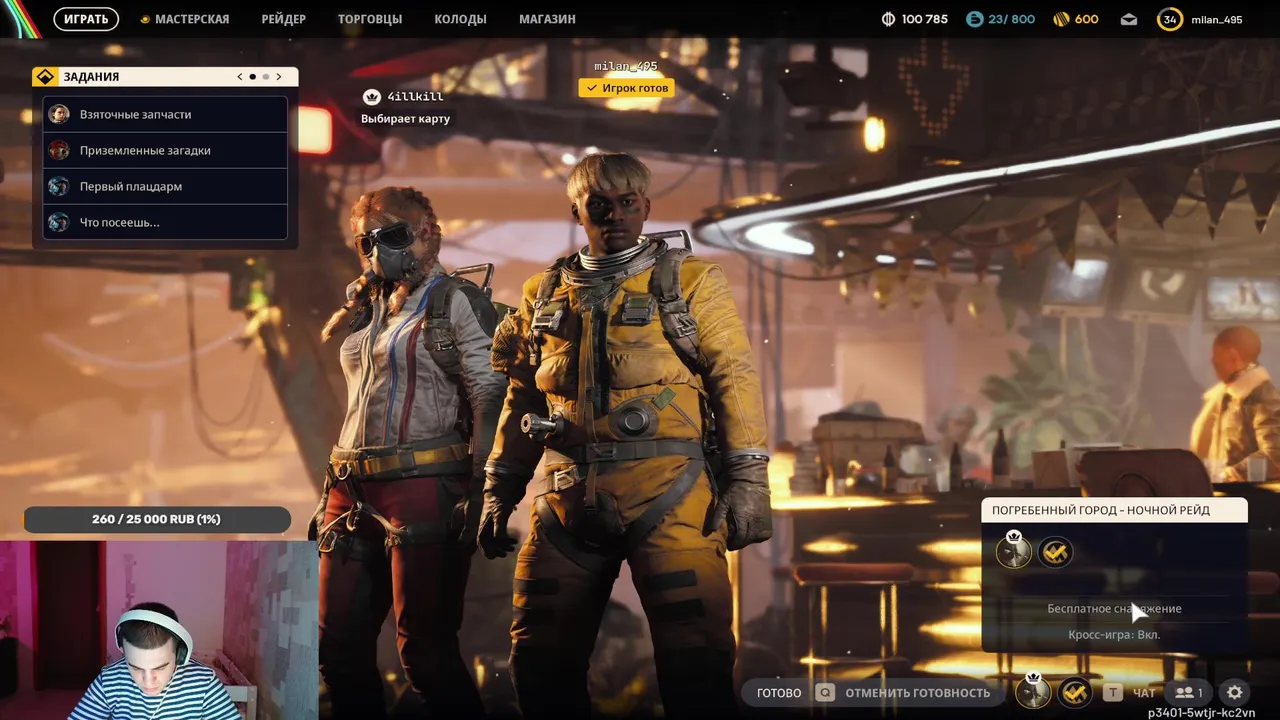Click the avatar icon for Что посеешь...

[59, 222]
